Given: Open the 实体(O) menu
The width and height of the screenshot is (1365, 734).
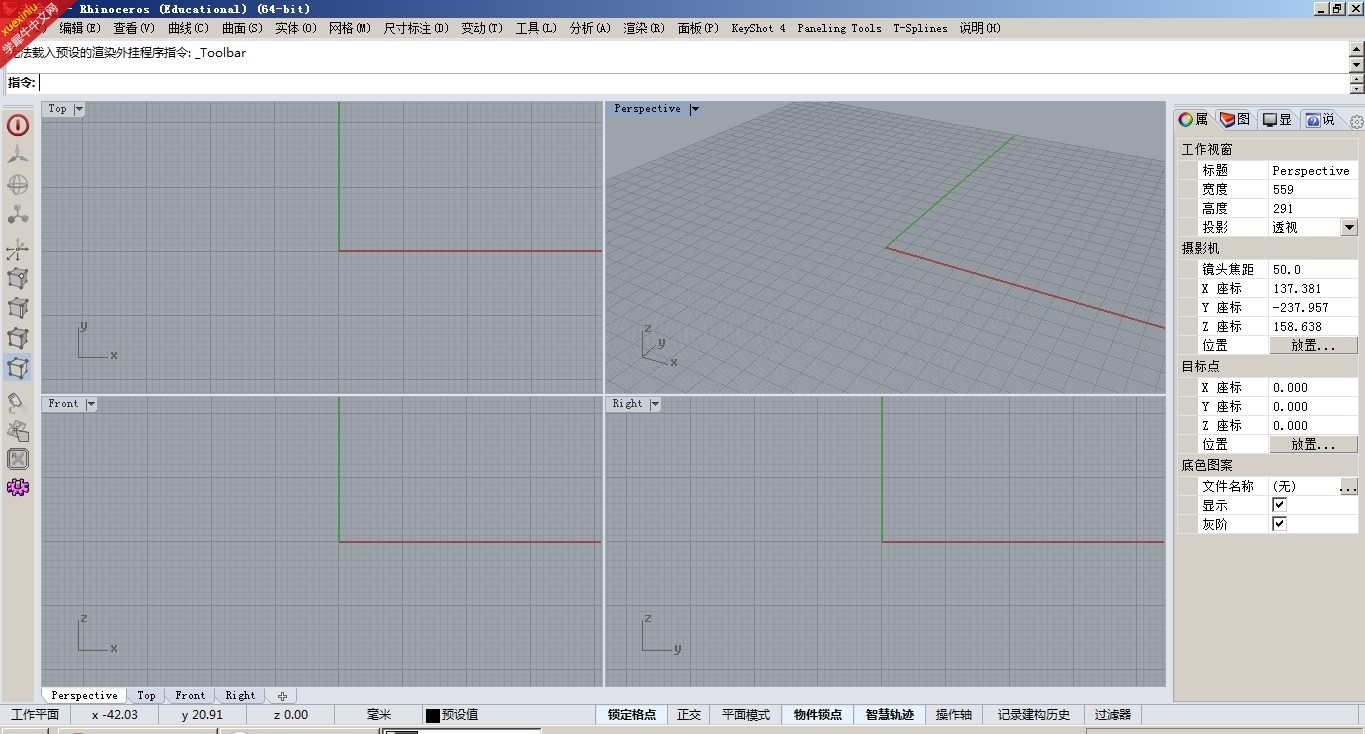Looking at the screenshot, I should (x=296, y=28).
